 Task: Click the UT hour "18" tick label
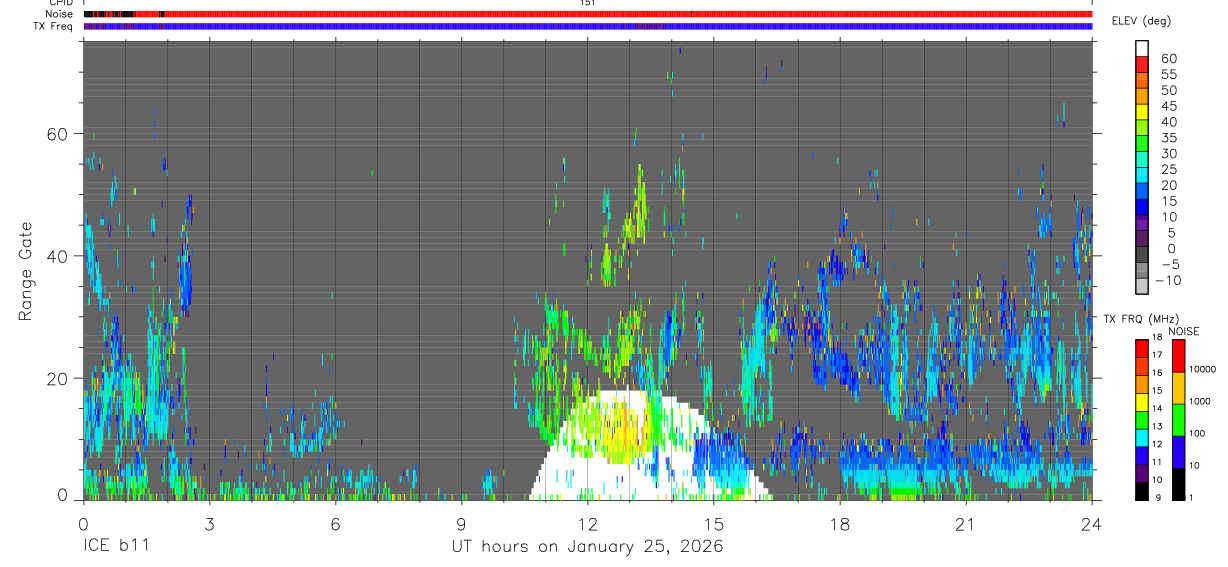click(x=840, y=524)
